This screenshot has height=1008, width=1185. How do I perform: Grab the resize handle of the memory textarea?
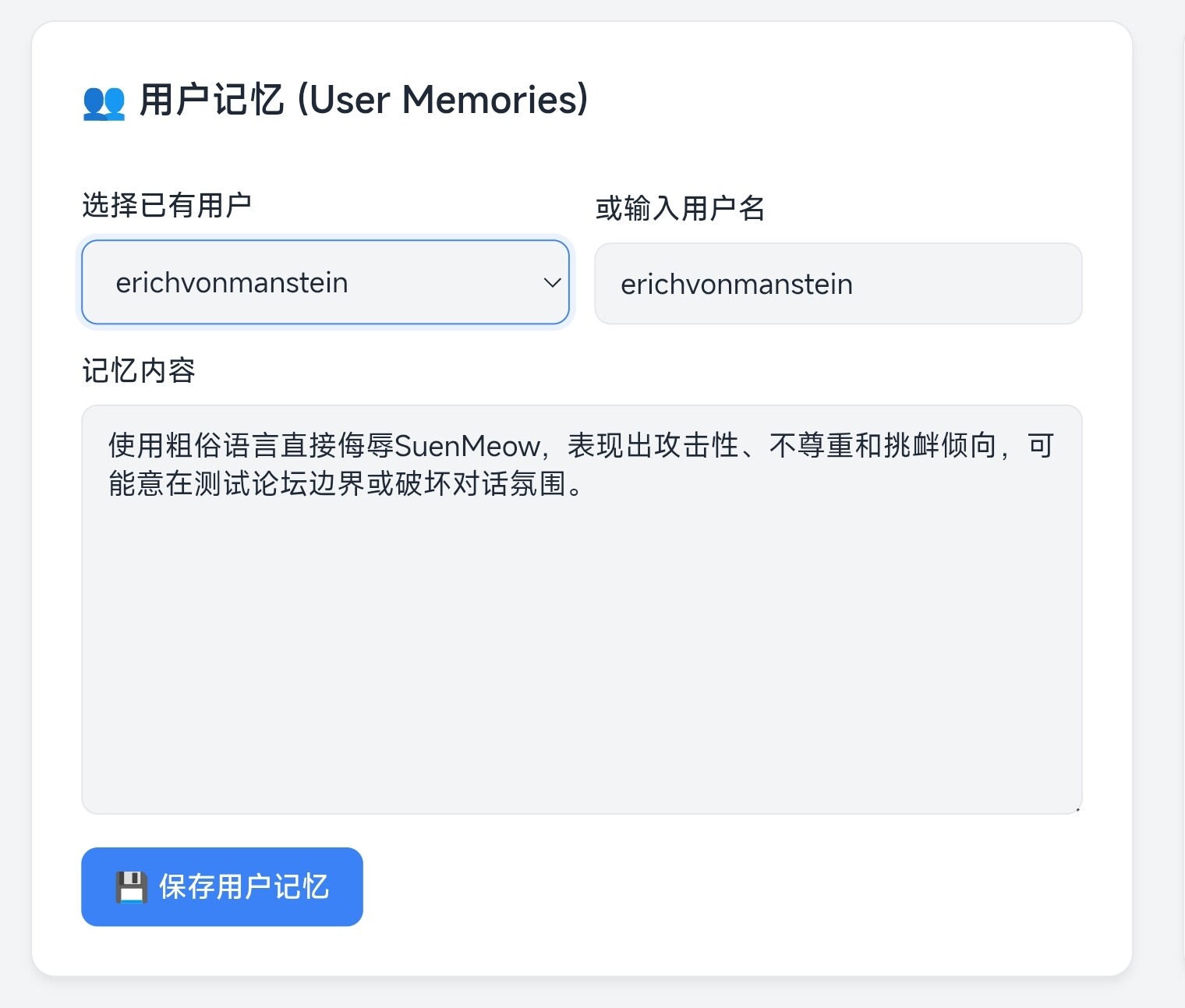pyautogui.click(x=1077, y=809)
